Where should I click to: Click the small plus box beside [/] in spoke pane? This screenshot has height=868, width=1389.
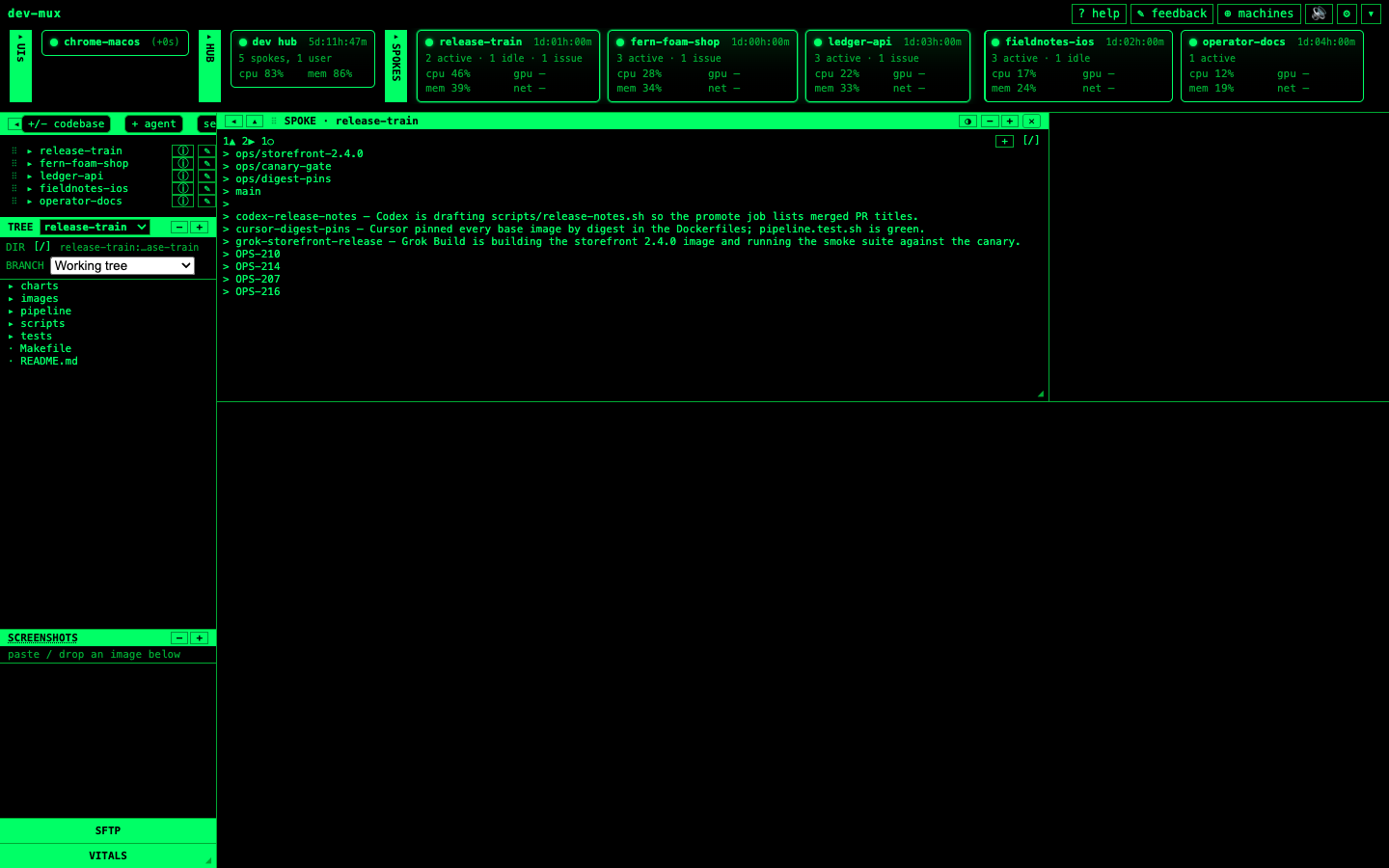[x=1004, y=142]
